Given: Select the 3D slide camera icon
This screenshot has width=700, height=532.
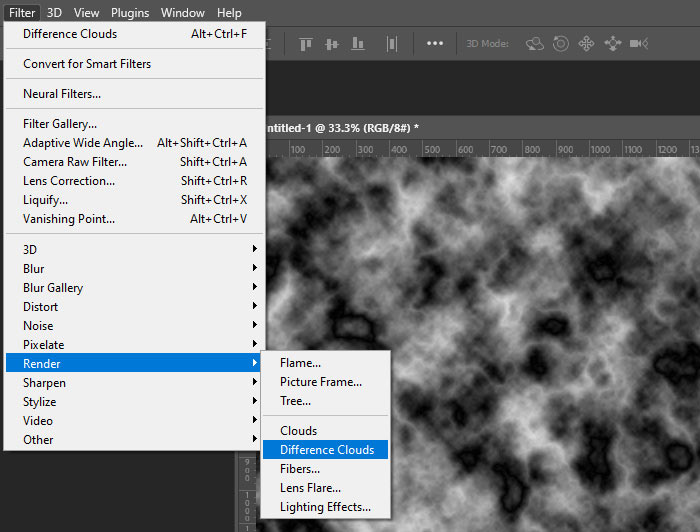Looking at the screenshot, I should (612, 44).
